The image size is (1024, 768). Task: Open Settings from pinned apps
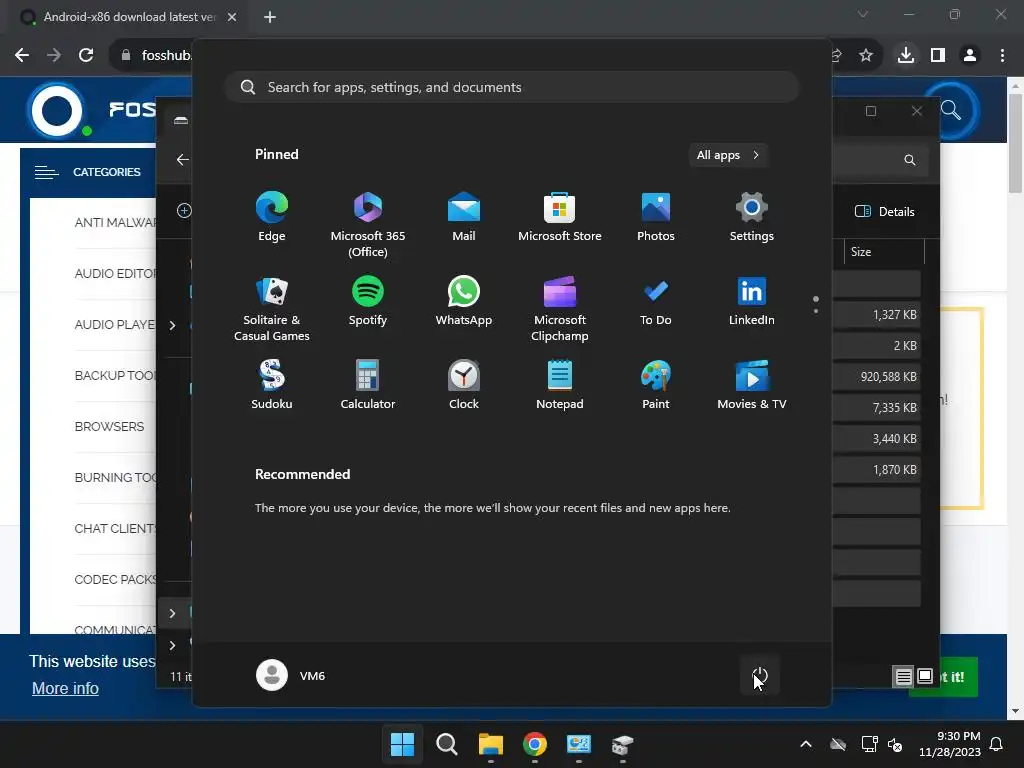(x=752, y=217)
